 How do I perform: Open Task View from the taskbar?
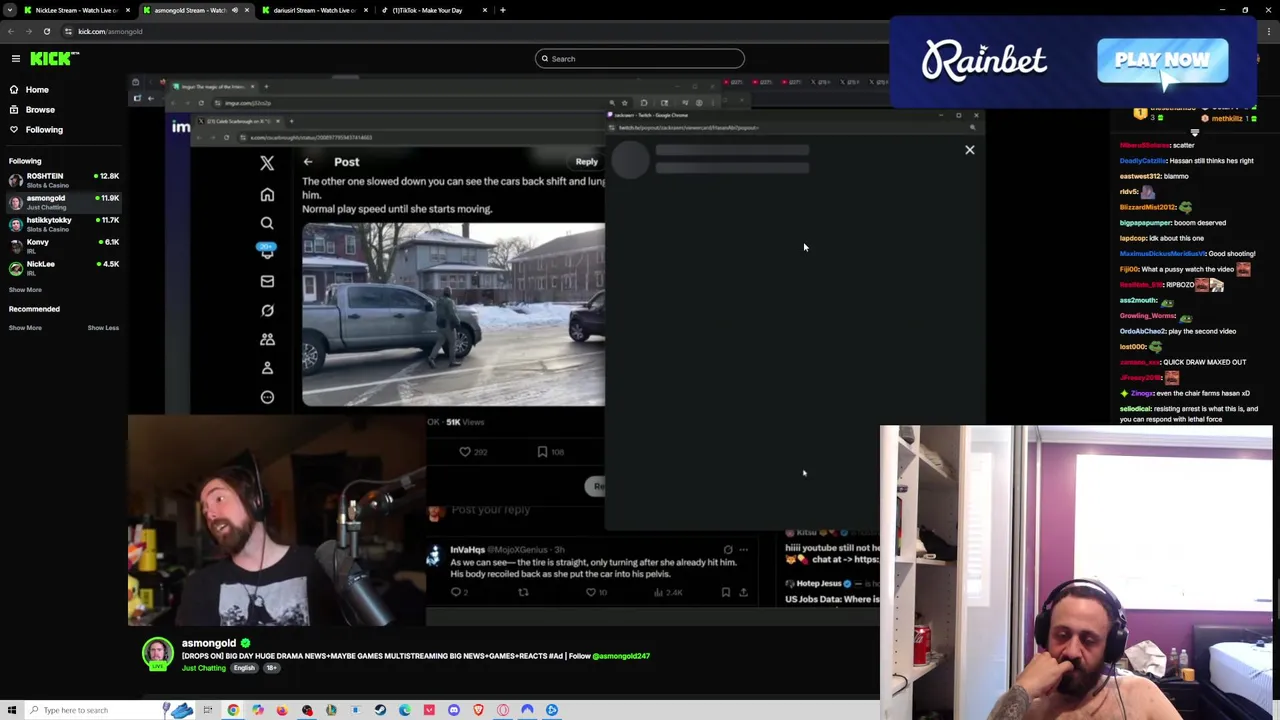208,710
